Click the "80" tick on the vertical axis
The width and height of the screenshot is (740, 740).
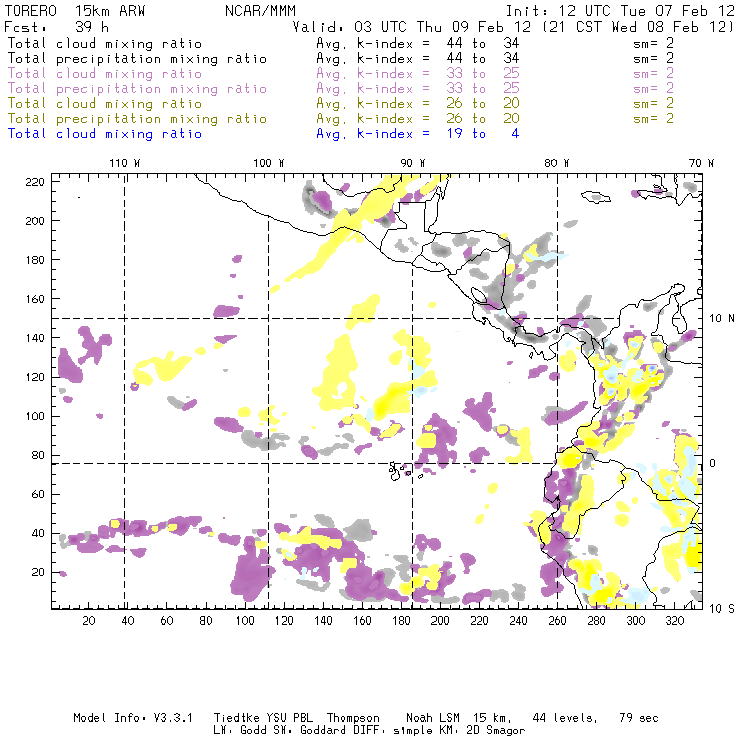(38, 455)
